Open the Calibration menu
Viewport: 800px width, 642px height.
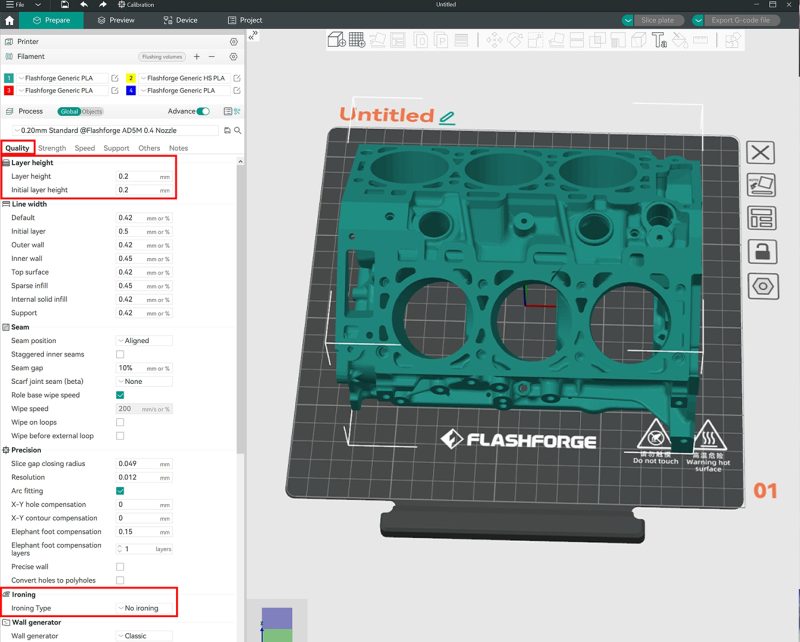click(x=136, y=5)
